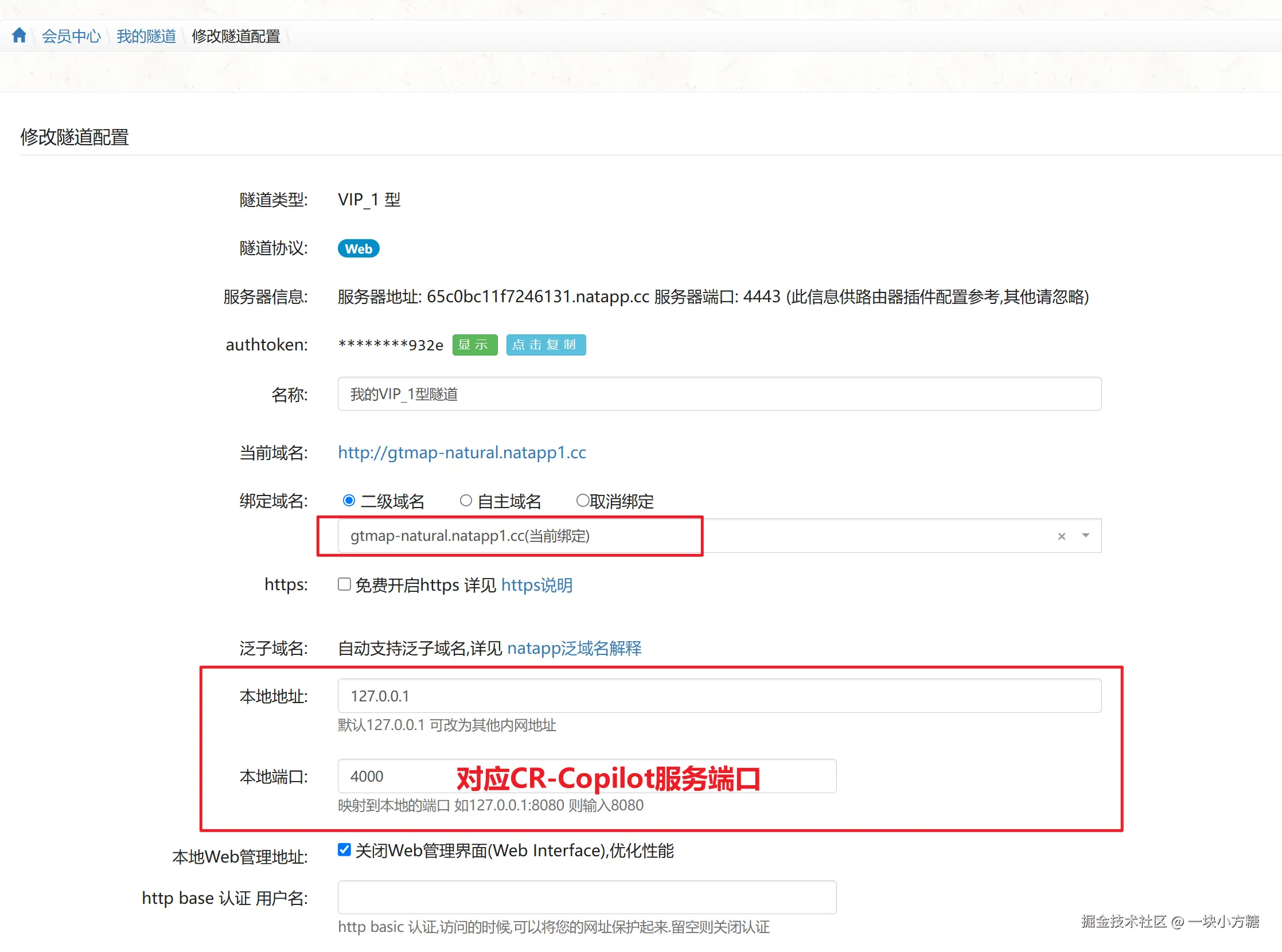Clear the bound domain selection with X
Screen dimensions: 1282x952
(1061, 536)
